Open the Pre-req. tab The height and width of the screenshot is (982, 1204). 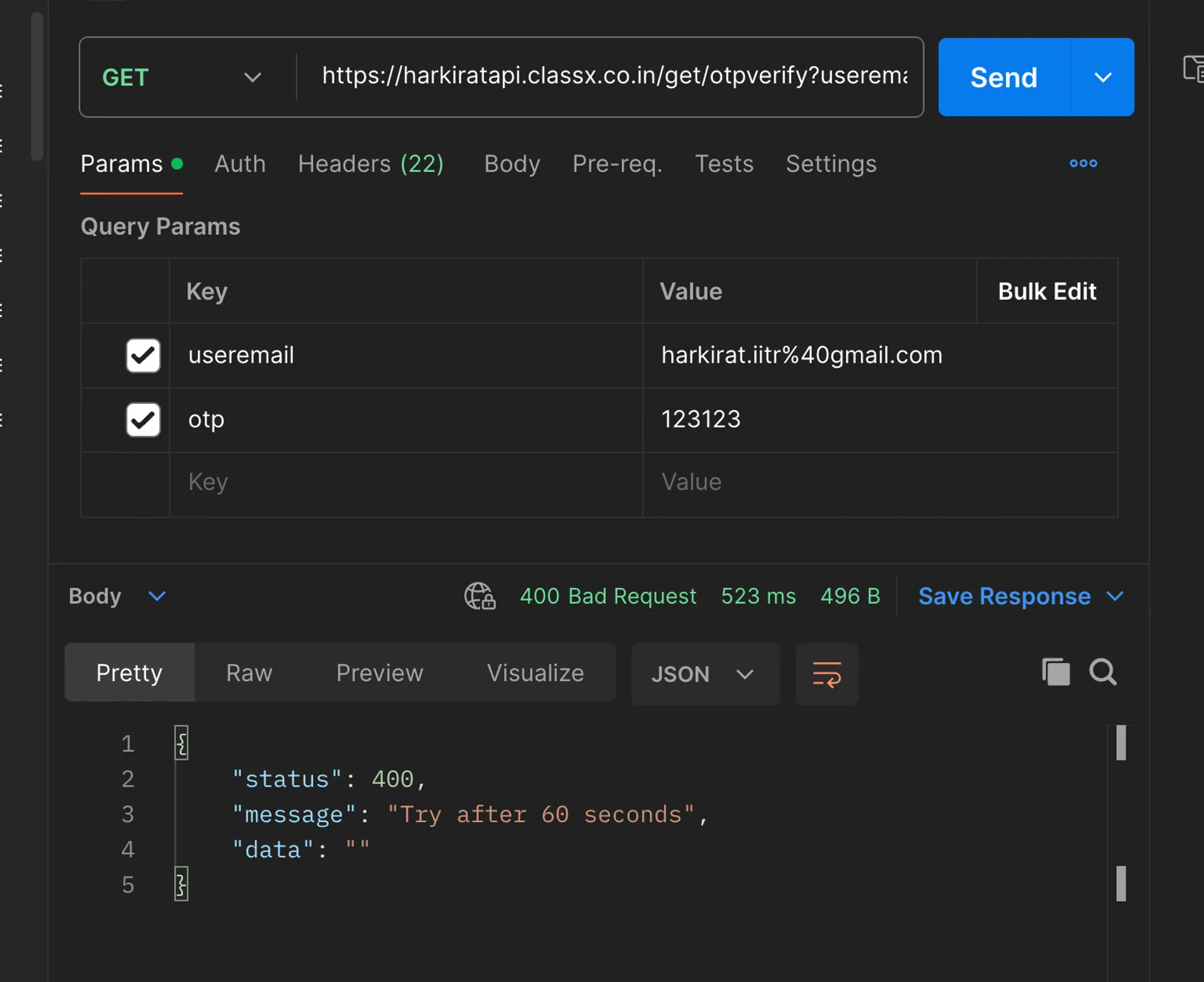point(618,164)
